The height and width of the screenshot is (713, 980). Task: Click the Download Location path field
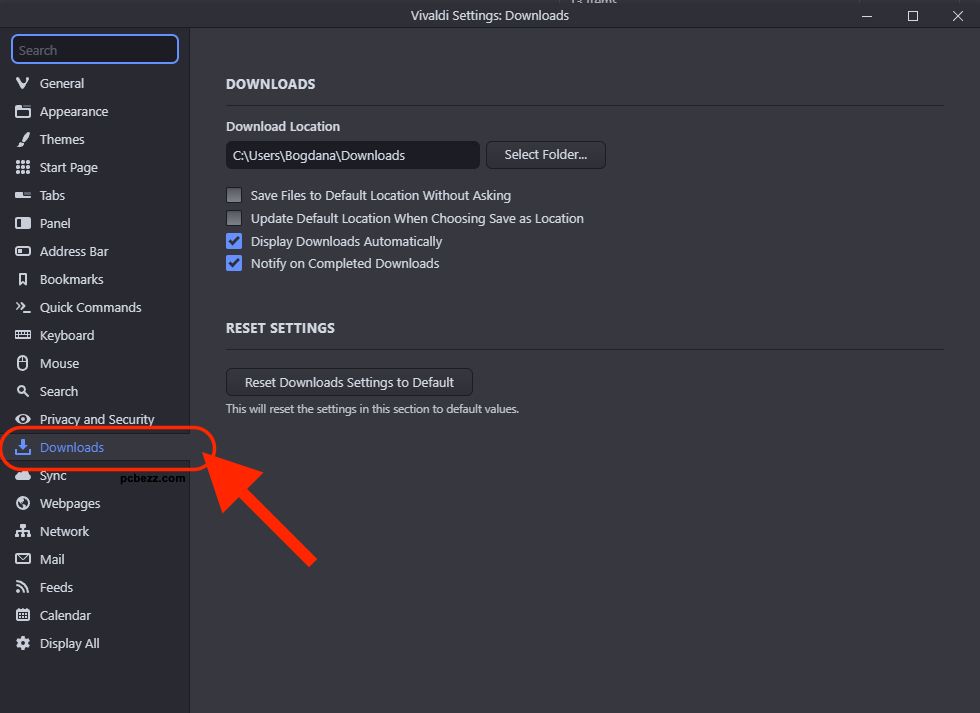[x=352, y=155]
